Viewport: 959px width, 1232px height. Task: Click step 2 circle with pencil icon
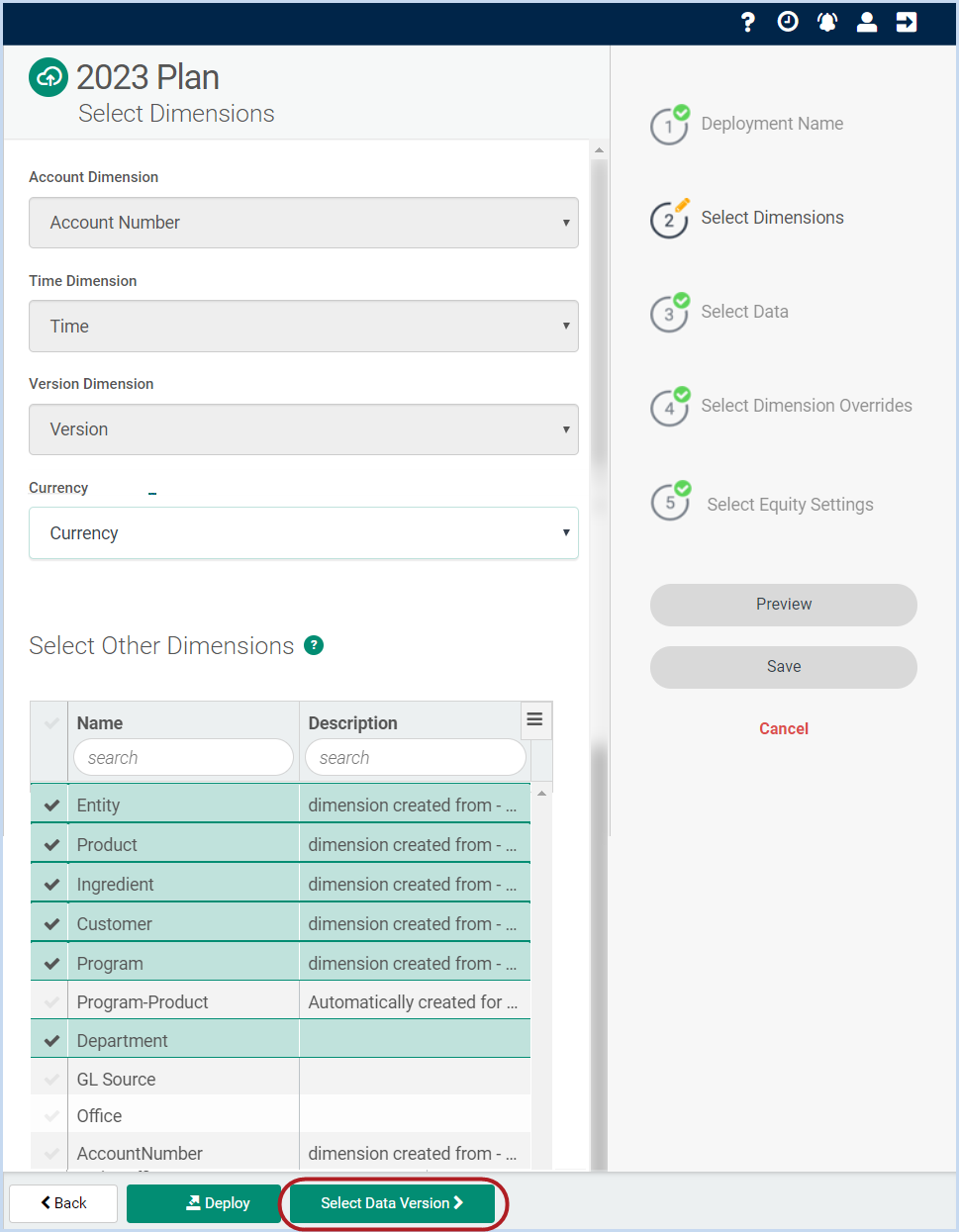point(670,219)
